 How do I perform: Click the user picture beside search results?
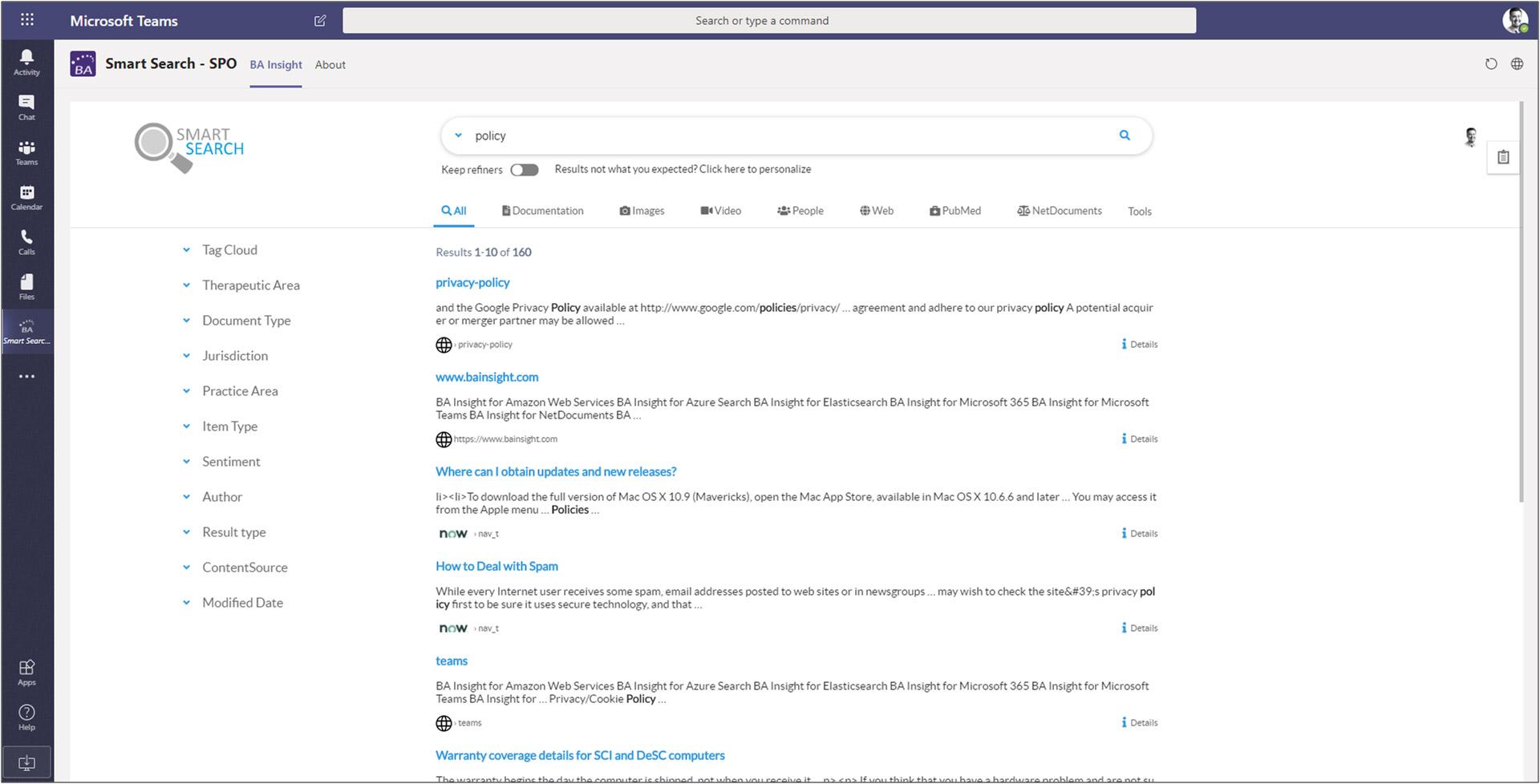[1470, 137]
